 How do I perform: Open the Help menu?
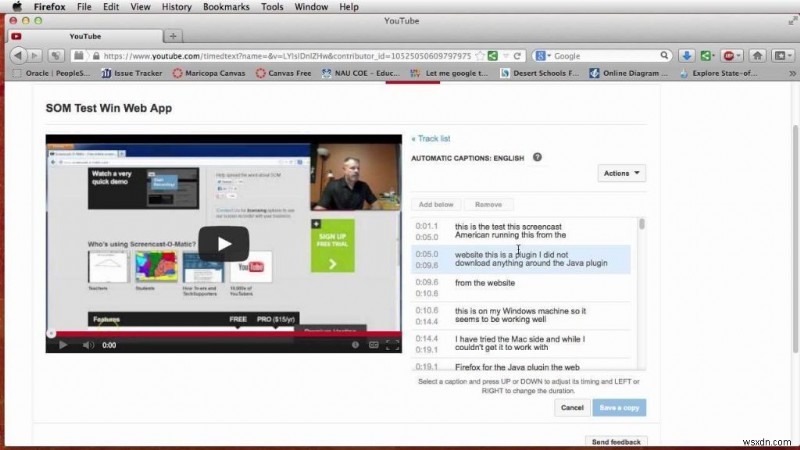tap(348, 7)
